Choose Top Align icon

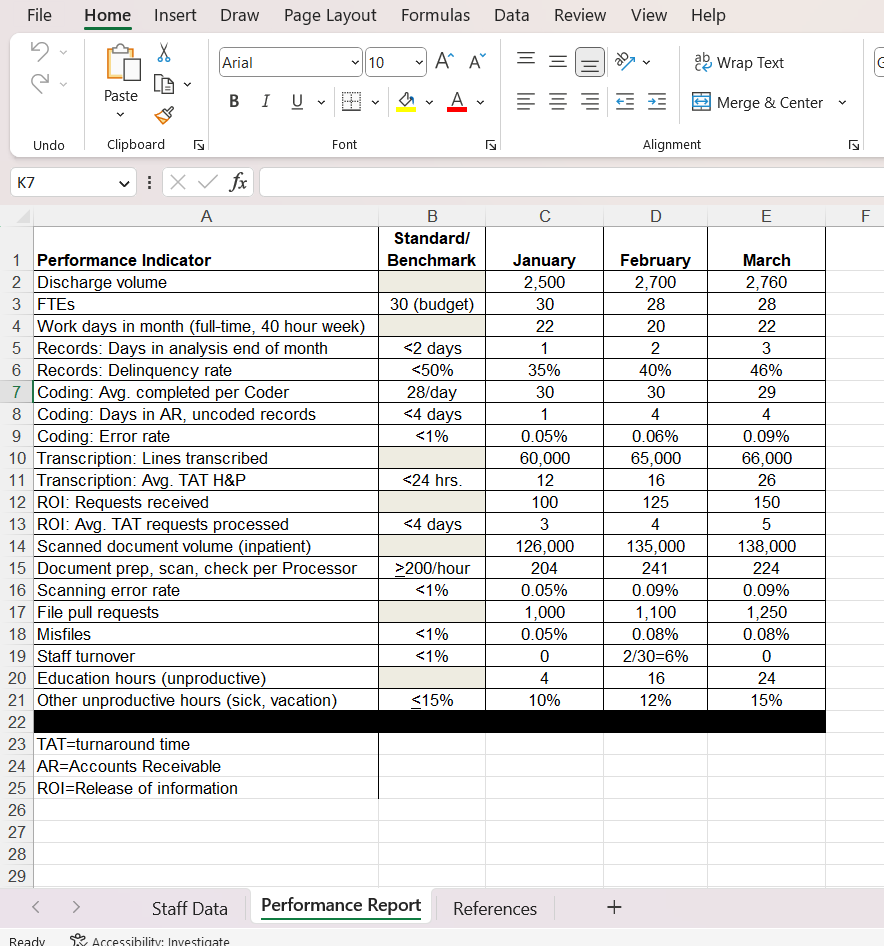pyautogui.click(x=526, y=60)
